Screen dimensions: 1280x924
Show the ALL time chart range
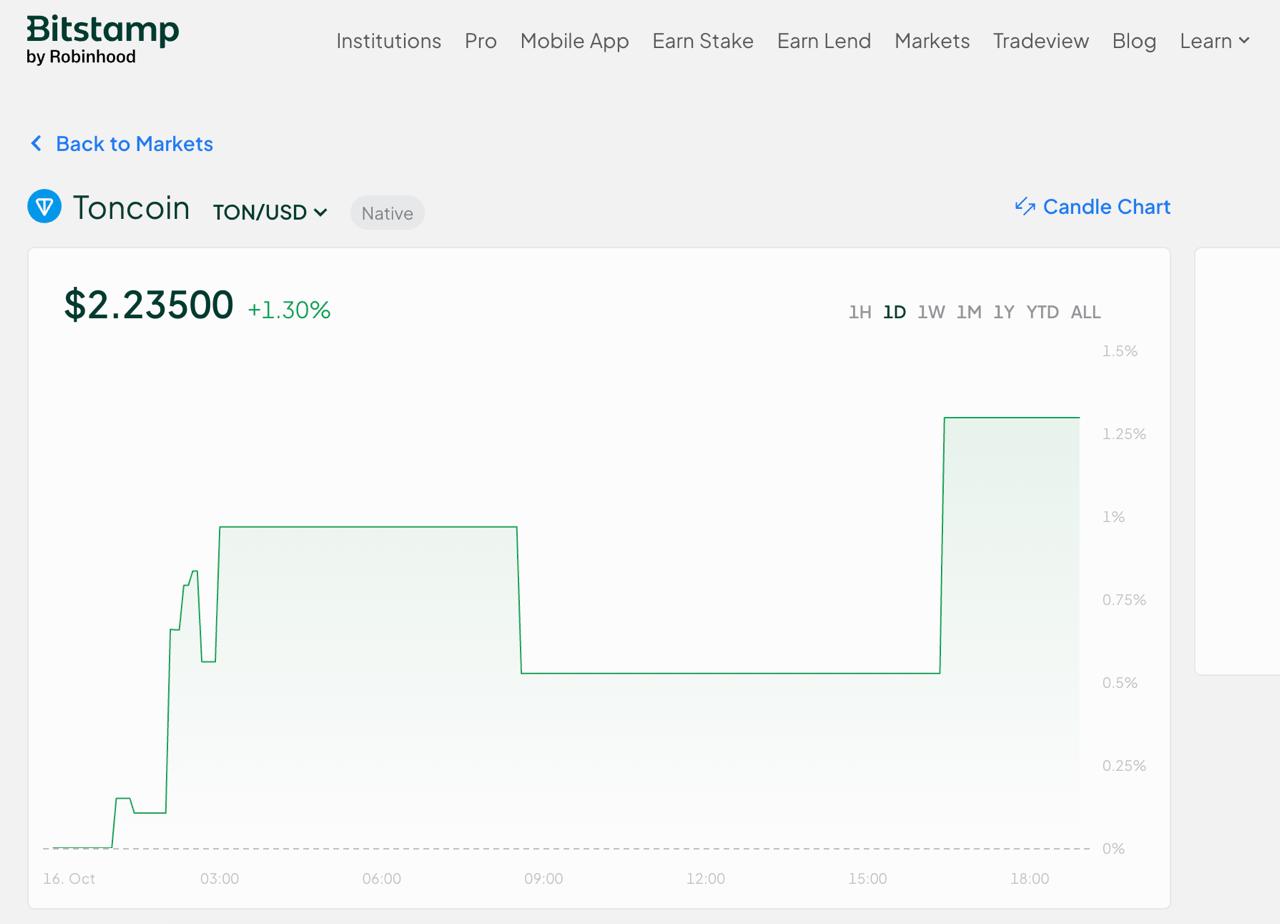(1085, 312)
